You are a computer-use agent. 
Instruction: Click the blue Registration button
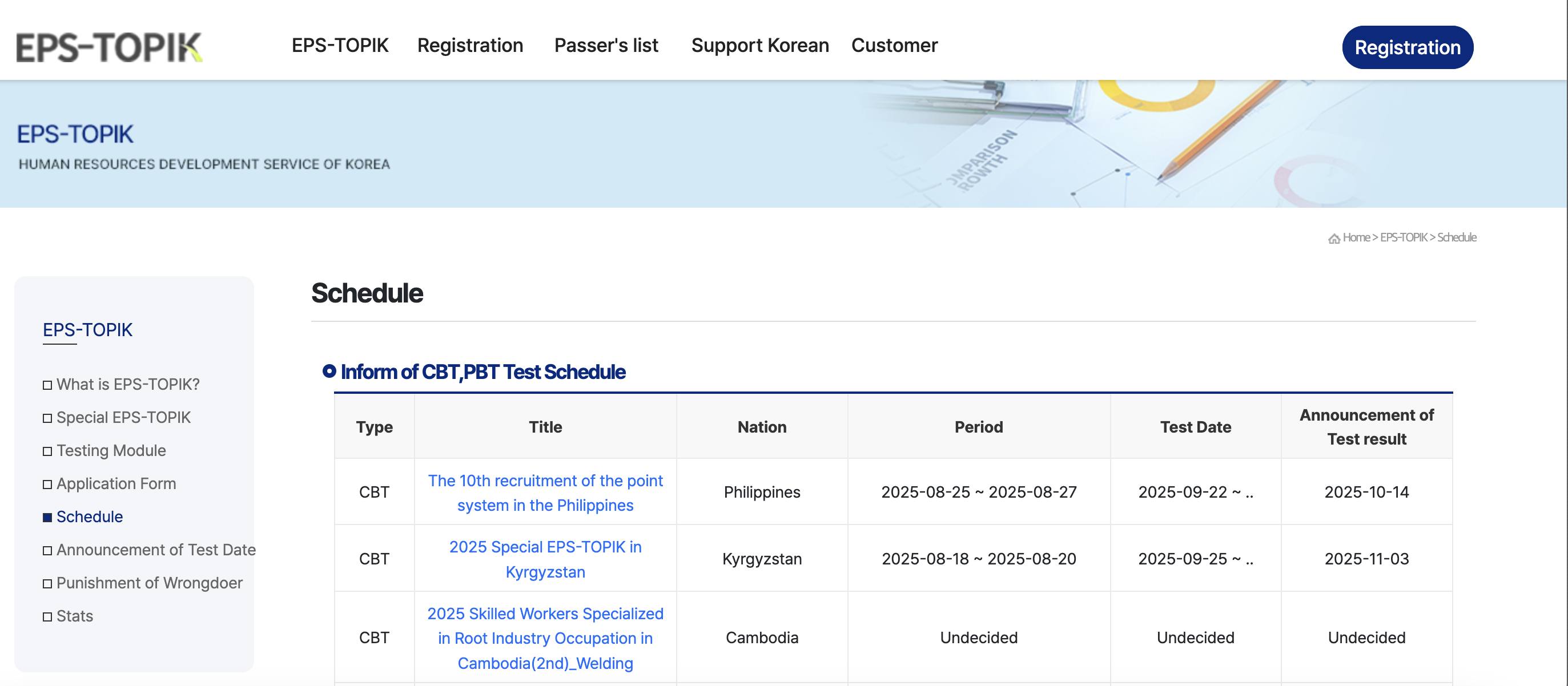tap(1408, 47)
